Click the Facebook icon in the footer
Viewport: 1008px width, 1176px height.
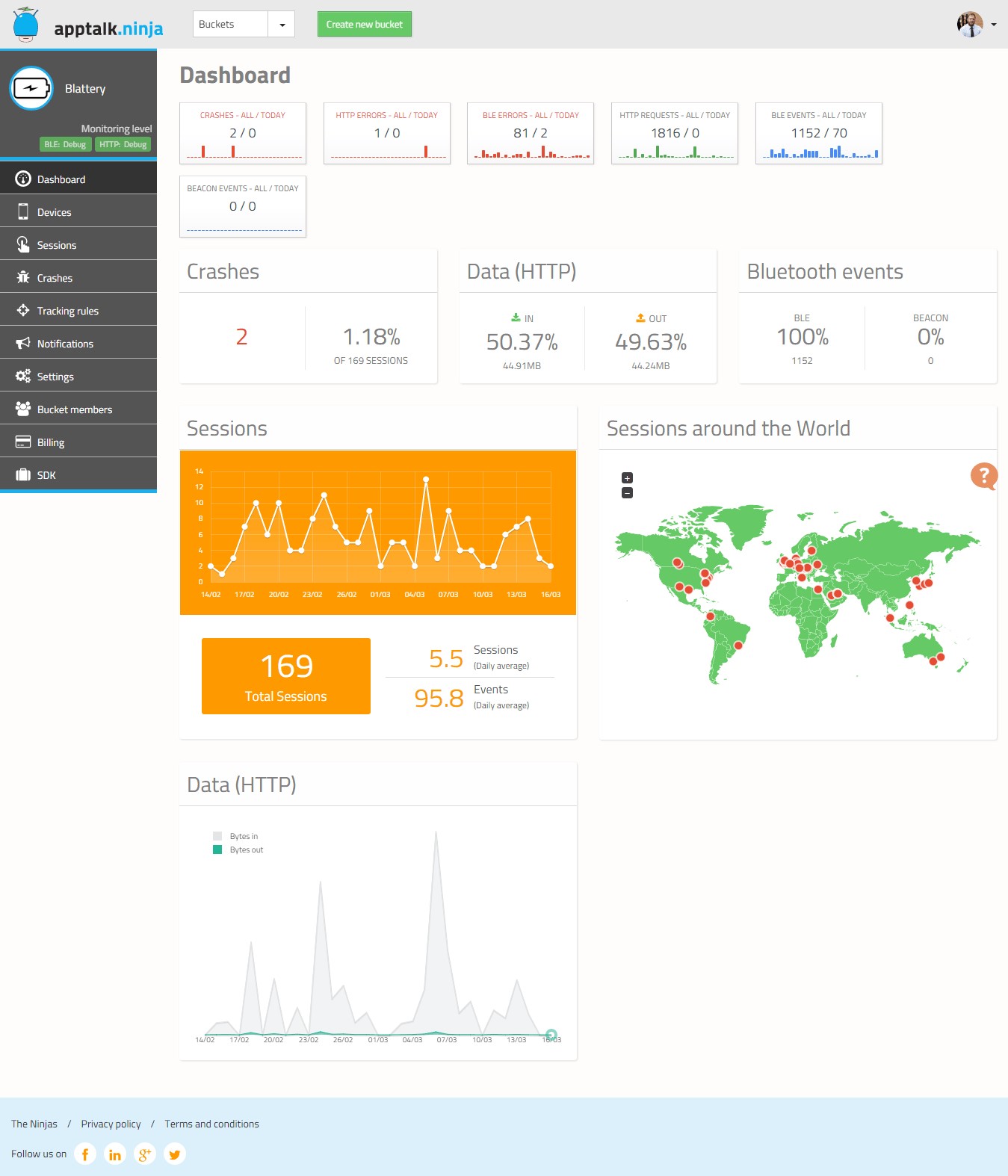coord(85,1154)
